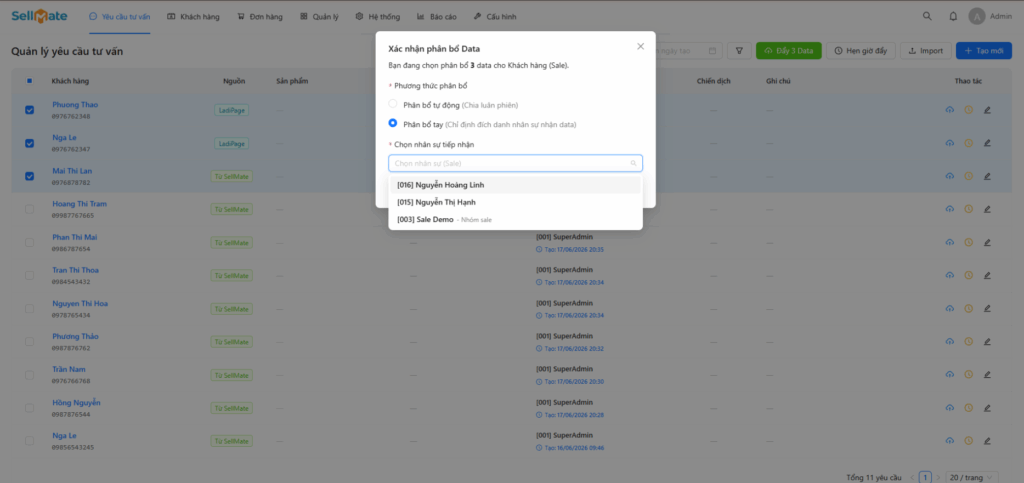Open the Chọn nhân sự (Sale) dropdown
The image size is (1024, 483).
(x=515, y=163)
